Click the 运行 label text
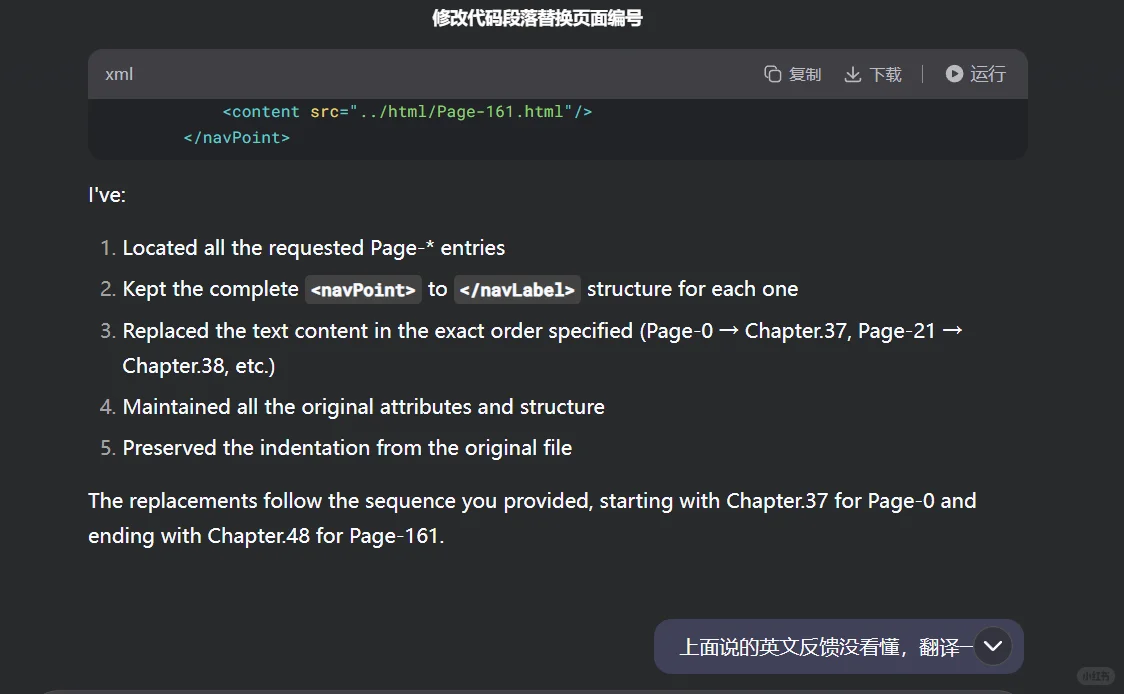The image size is (1124, 694). tap(988, 74)
